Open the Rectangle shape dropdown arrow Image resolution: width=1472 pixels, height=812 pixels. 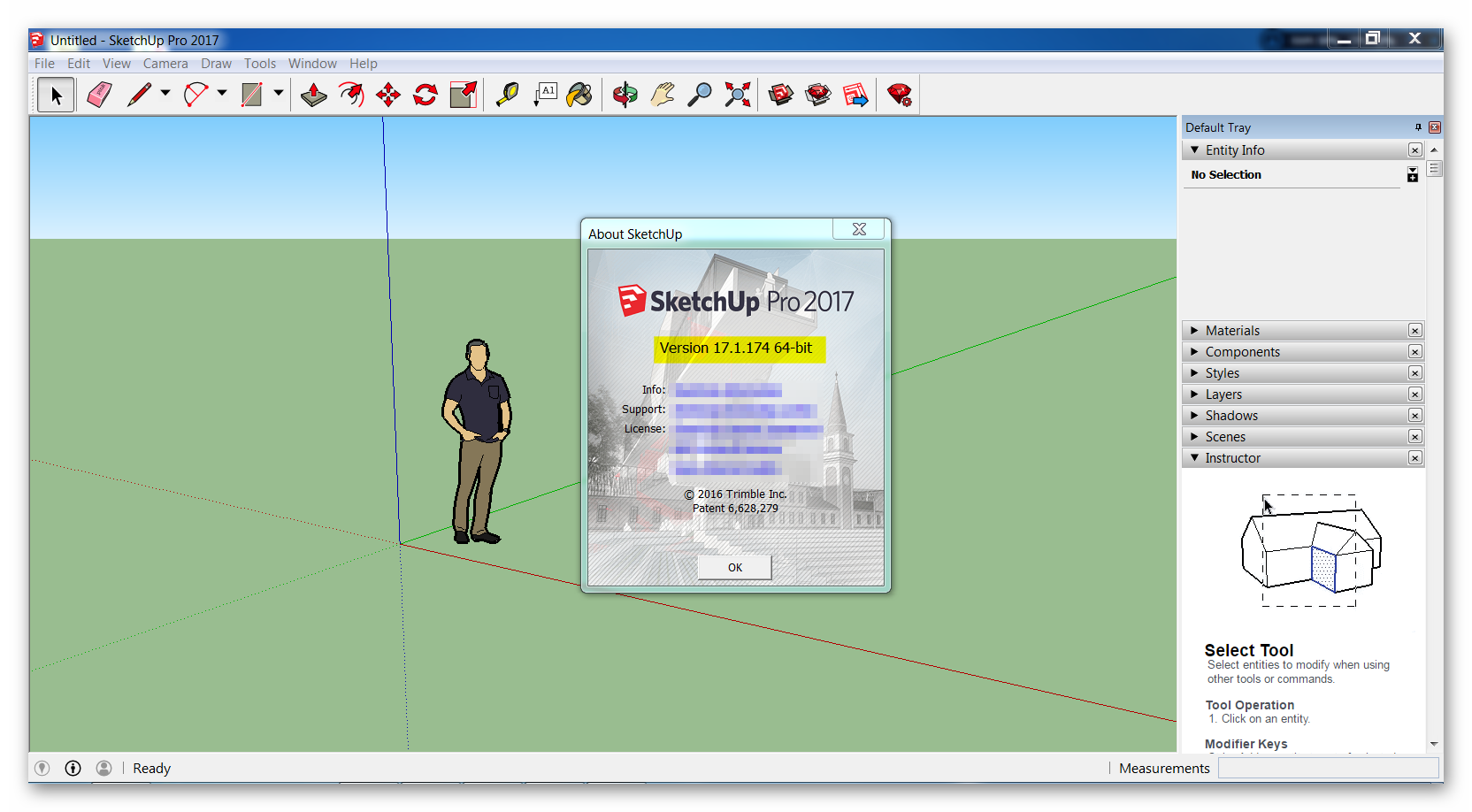tap(278, 92)
